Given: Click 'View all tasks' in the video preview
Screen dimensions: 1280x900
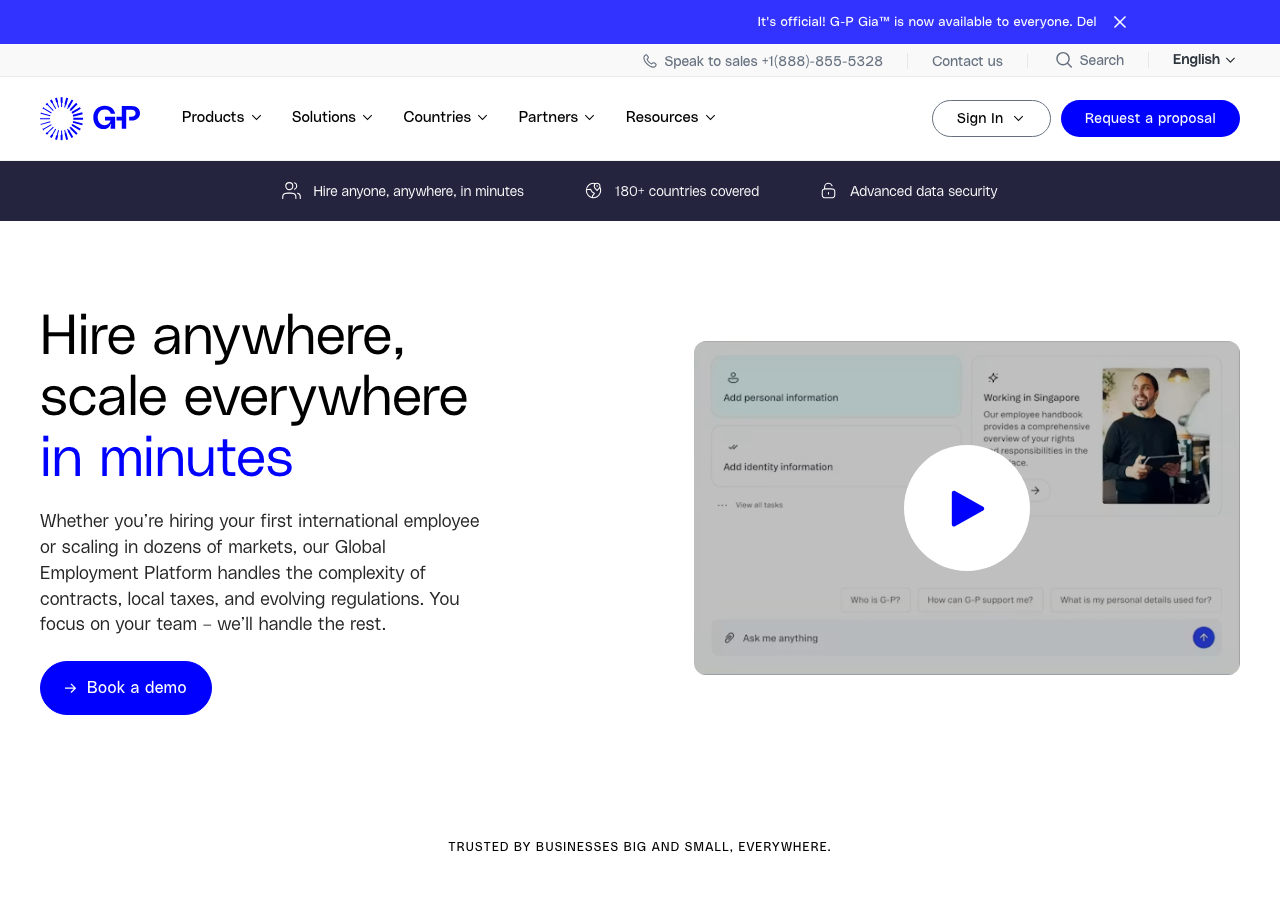Looking at the screenshot, I should click(759, 505).
